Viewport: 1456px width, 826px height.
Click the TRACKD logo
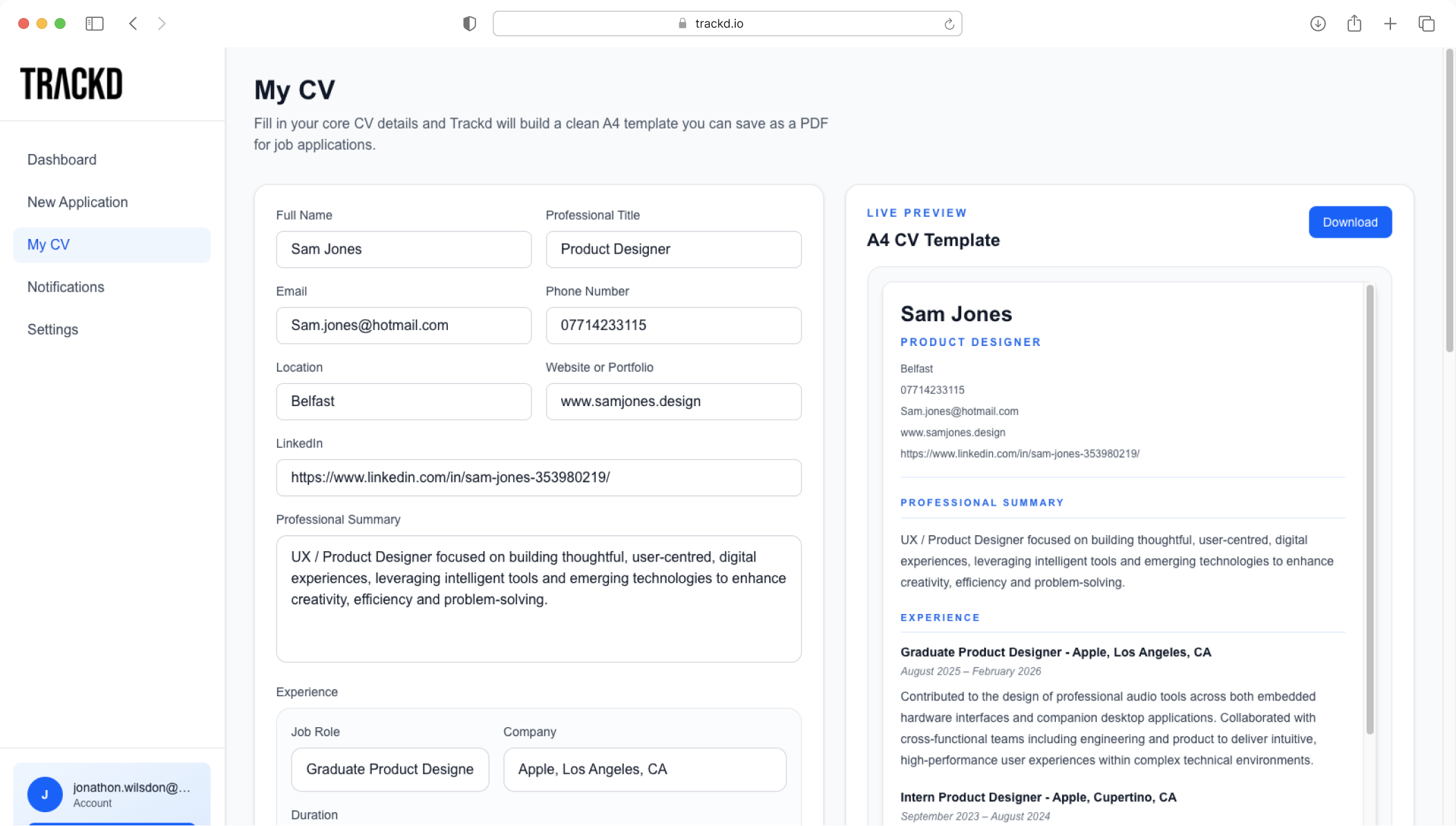coord(71,84)
